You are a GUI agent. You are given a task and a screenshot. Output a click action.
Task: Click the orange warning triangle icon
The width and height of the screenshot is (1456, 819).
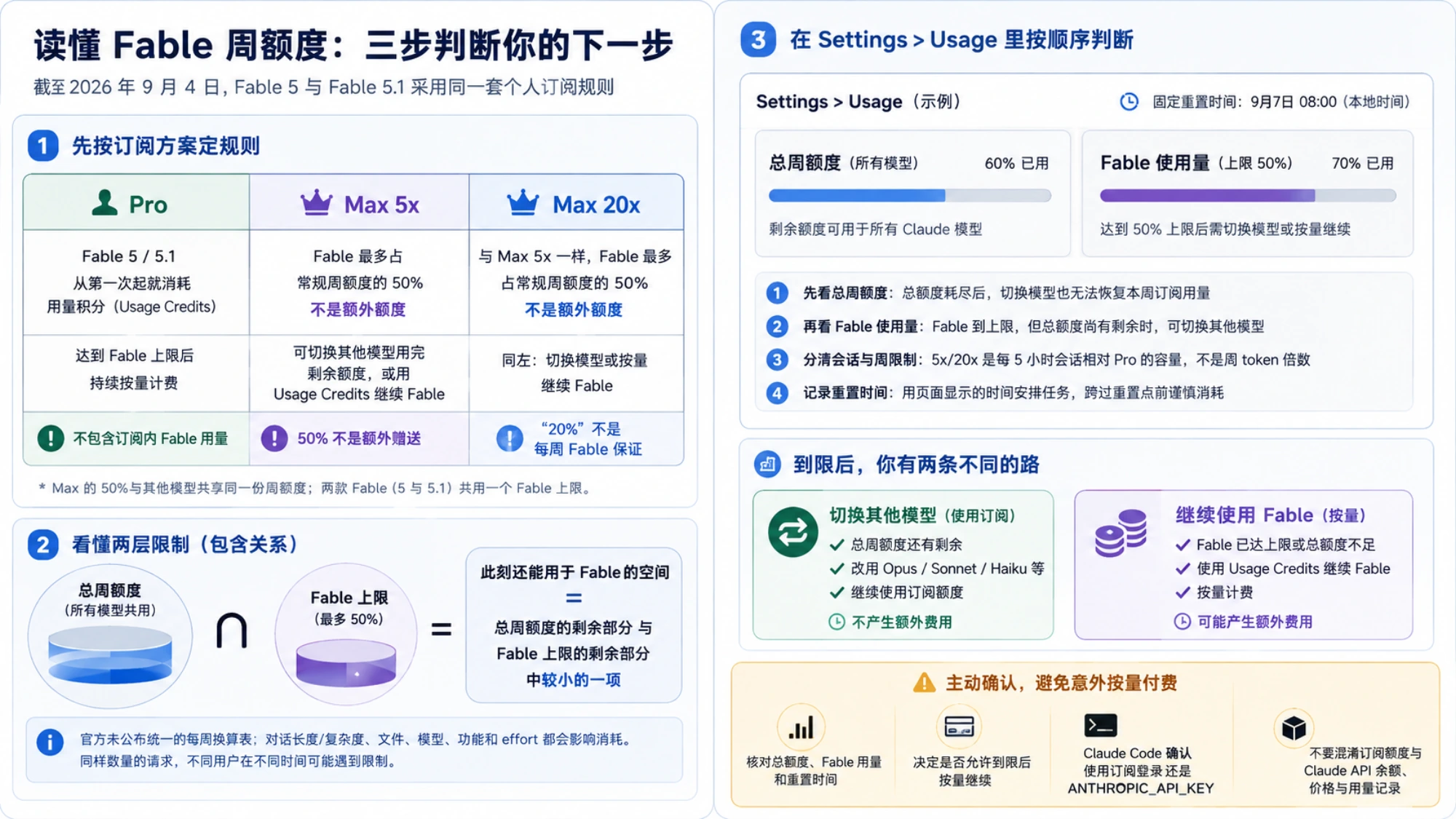(924, 683)
